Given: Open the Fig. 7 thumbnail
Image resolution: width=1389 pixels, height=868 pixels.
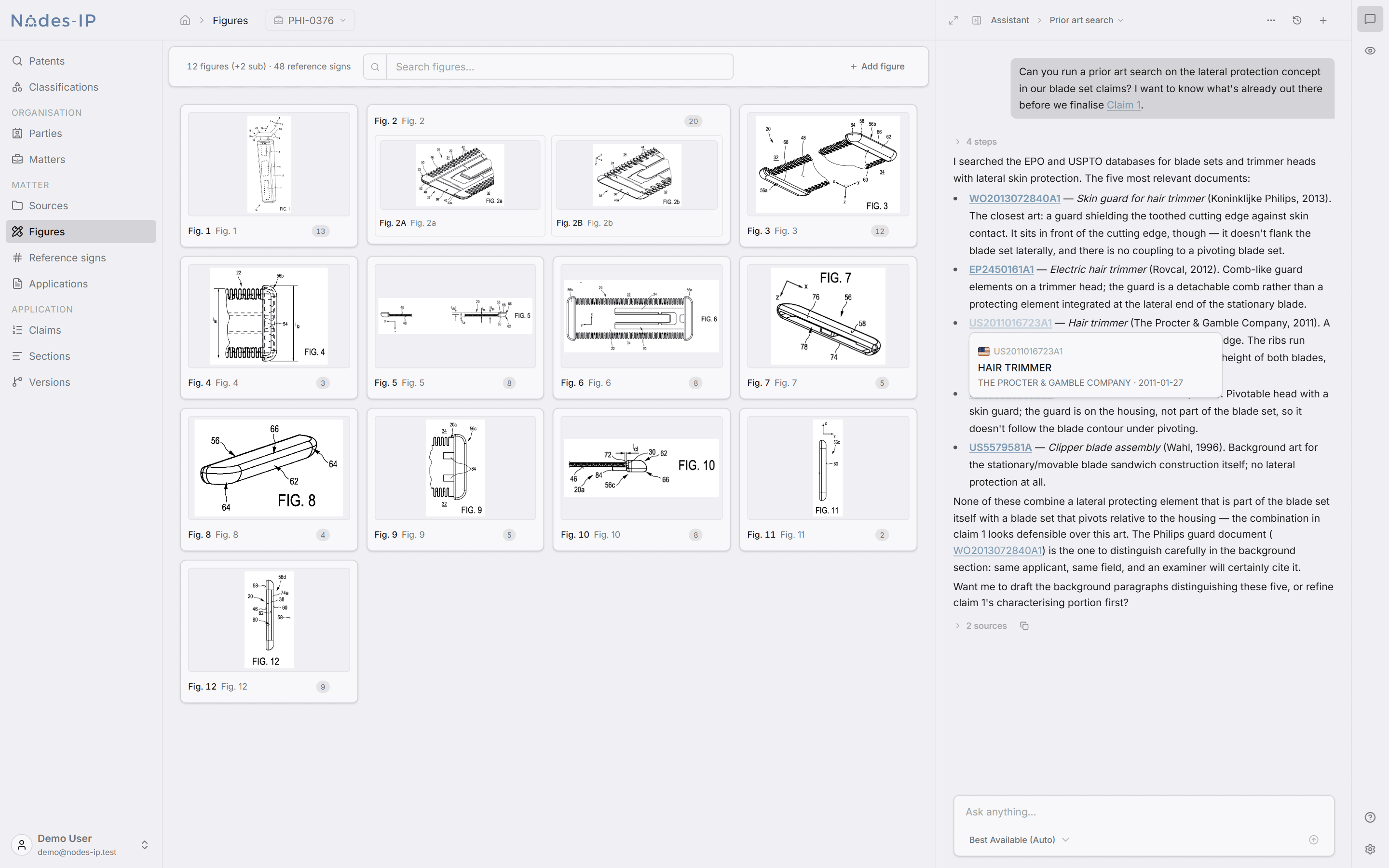Looking at the screenshot, I should coord(828,316).
